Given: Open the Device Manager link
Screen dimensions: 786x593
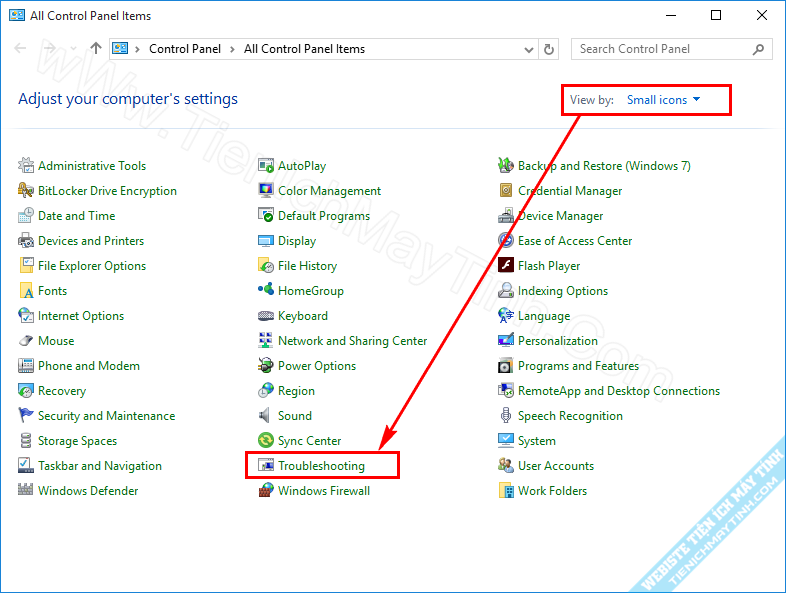Looking at the screenshot, I should (560, 216).
